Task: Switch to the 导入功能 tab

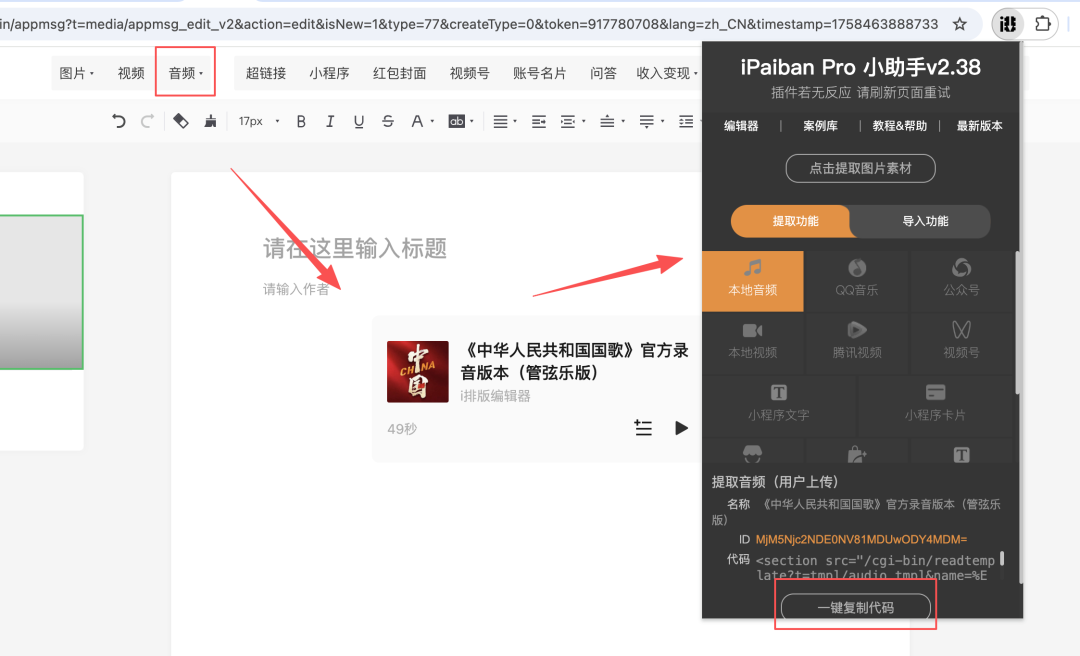Action: (925, 221)
